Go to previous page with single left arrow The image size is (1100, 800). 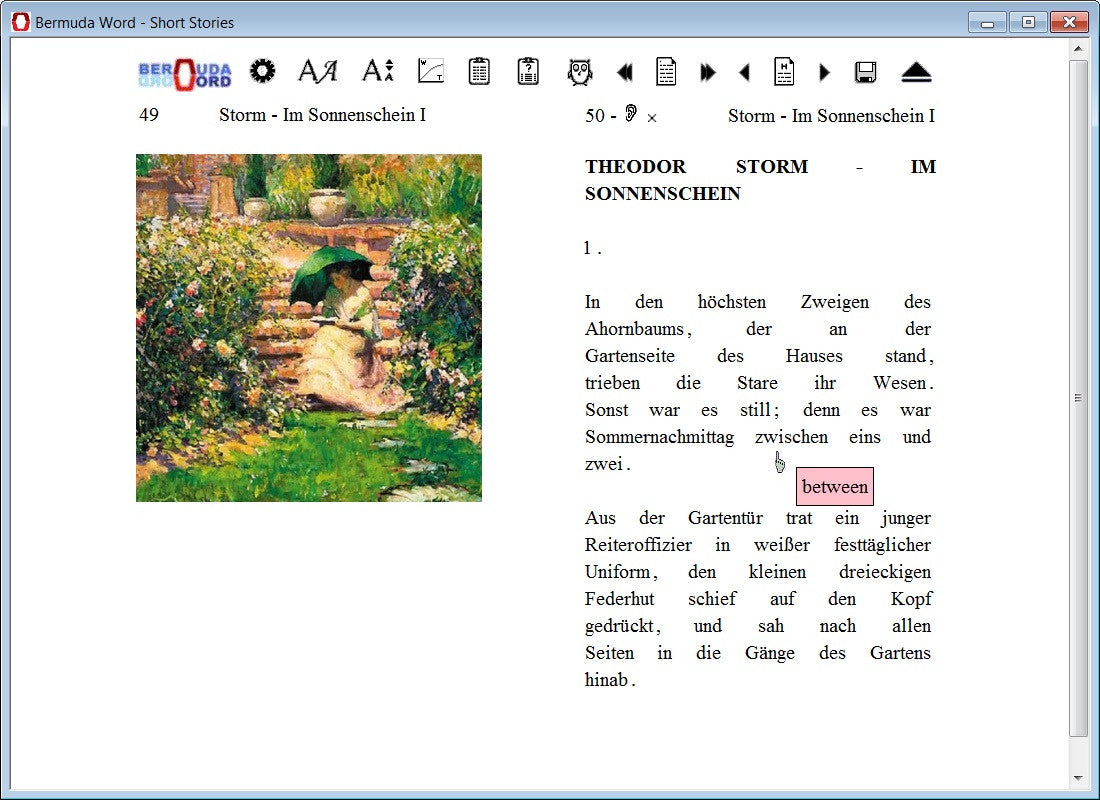(x=745, y=72)
